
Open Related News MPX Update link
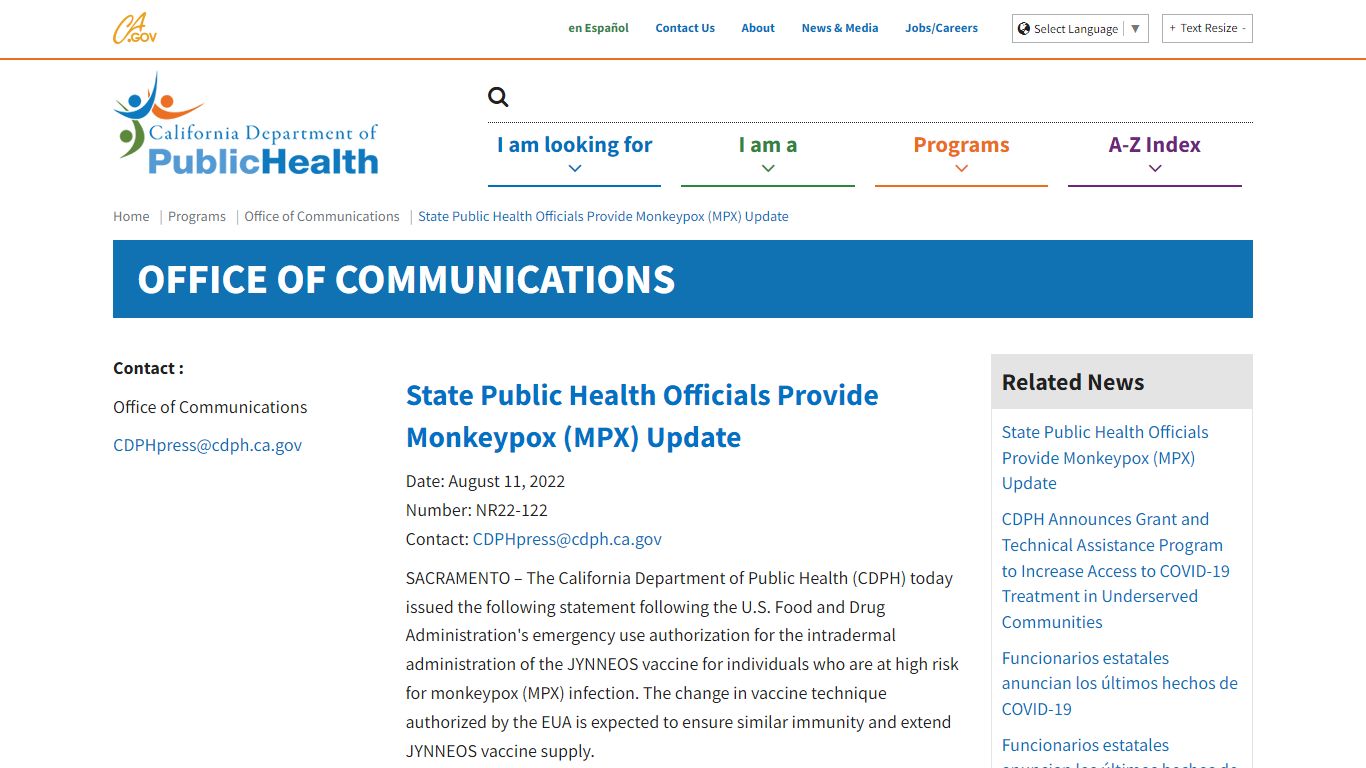1105,458
